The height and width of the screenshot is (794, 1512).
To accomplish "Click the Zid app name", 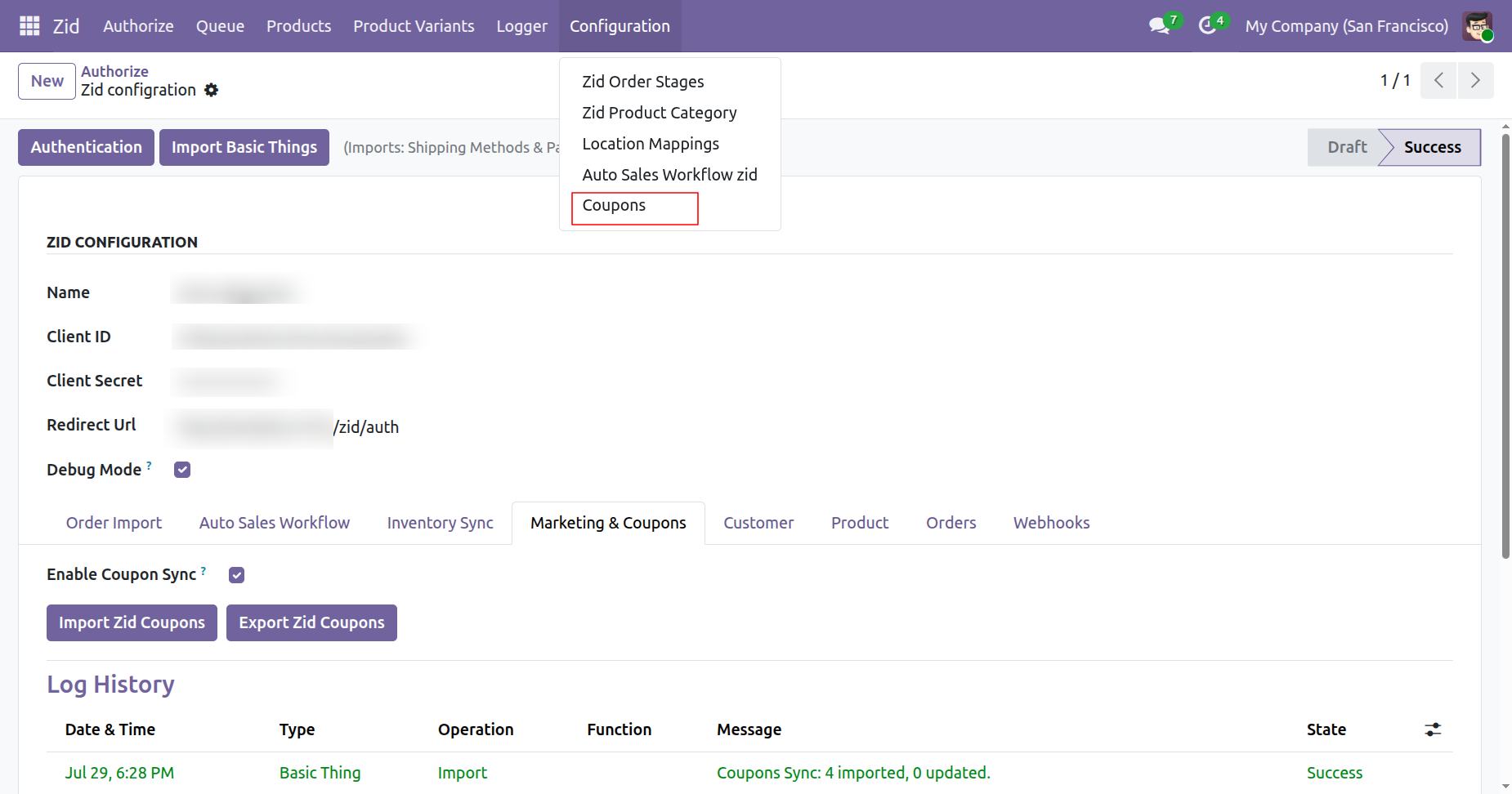I will point(66,26).
